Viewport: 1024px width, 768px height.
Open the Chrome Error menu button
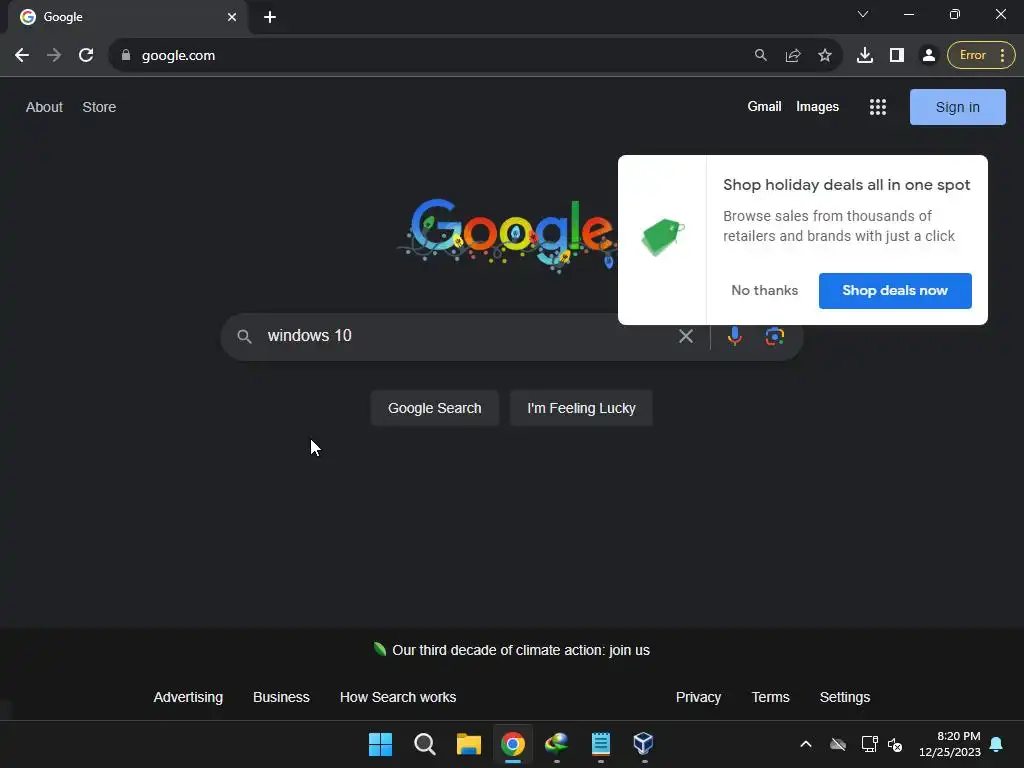[x=981, y=56]
